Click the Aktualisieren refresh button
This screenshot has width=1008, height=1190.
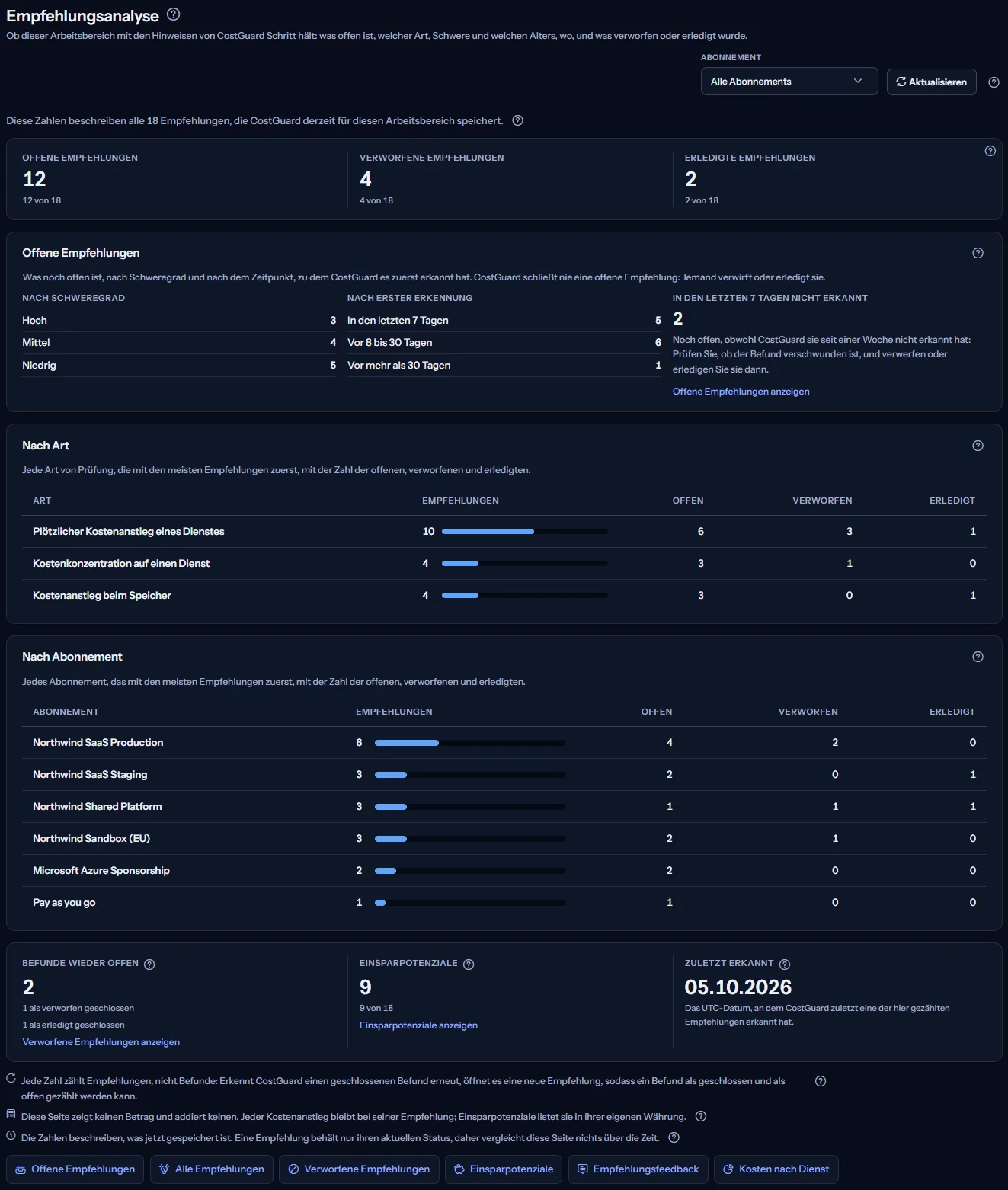(931, 82)
